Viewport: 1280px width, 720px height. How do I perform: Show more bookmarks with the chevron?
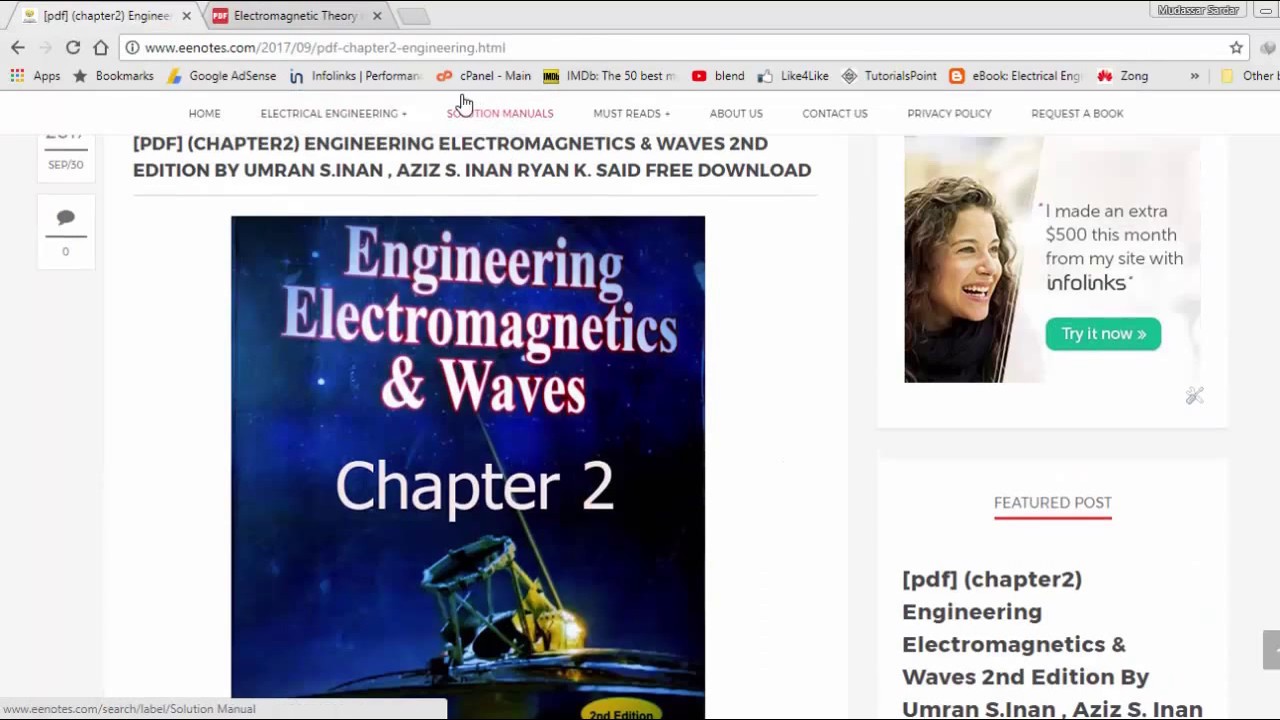click(x=1194, y=76)
